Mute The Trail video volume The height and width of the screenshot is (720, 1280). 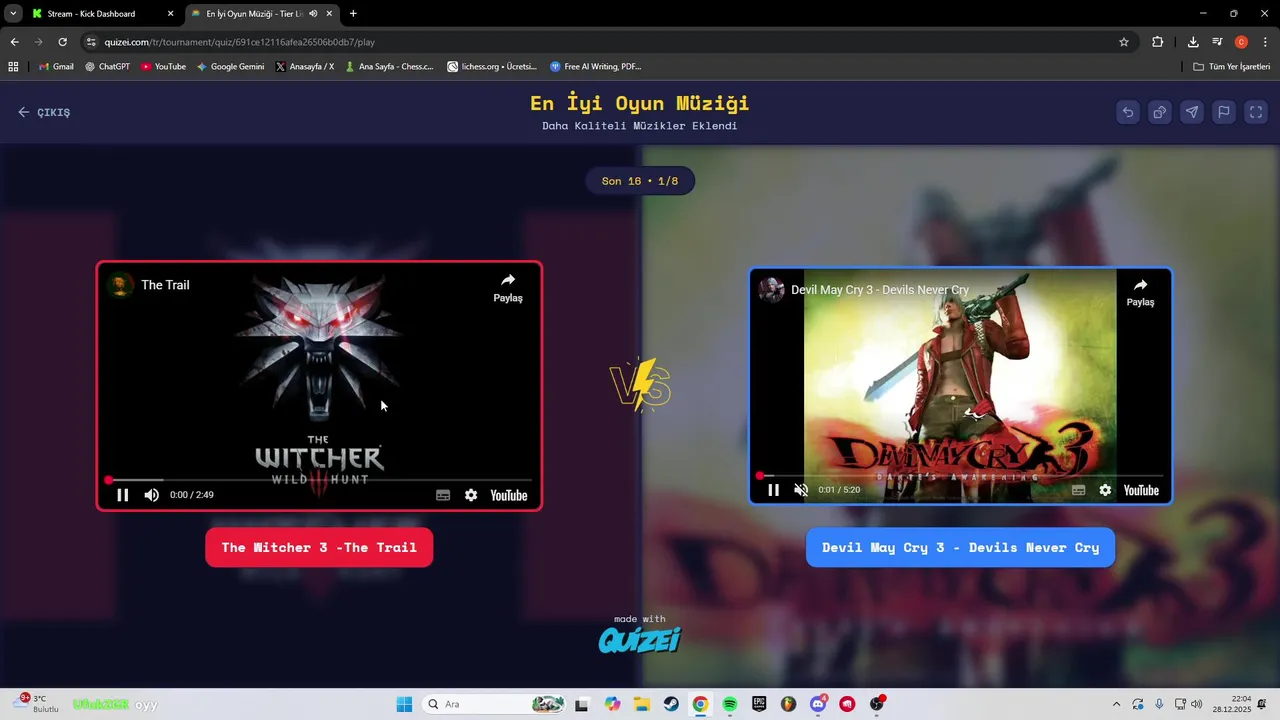[x=152, y=495]
